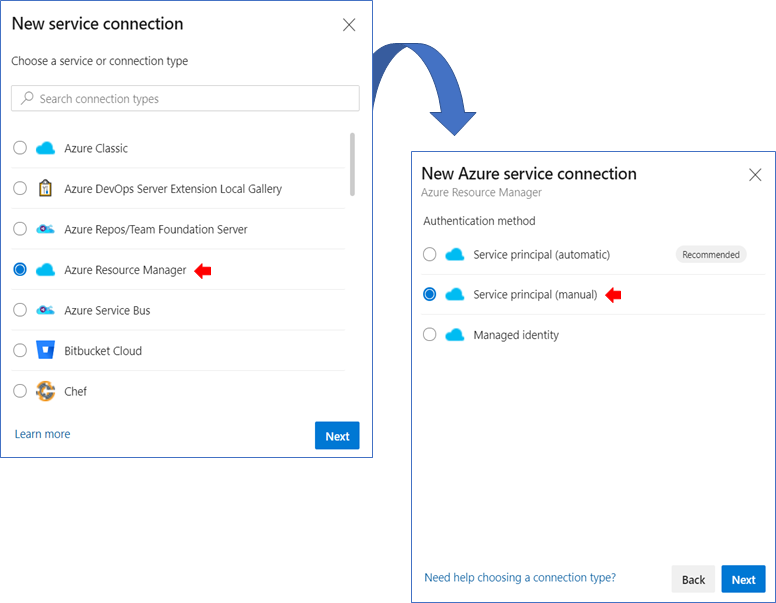The height and width of the screenshot is (603, 776).
Task: Click the Azure Classic cloud icon
Action: tap(46, 148)
